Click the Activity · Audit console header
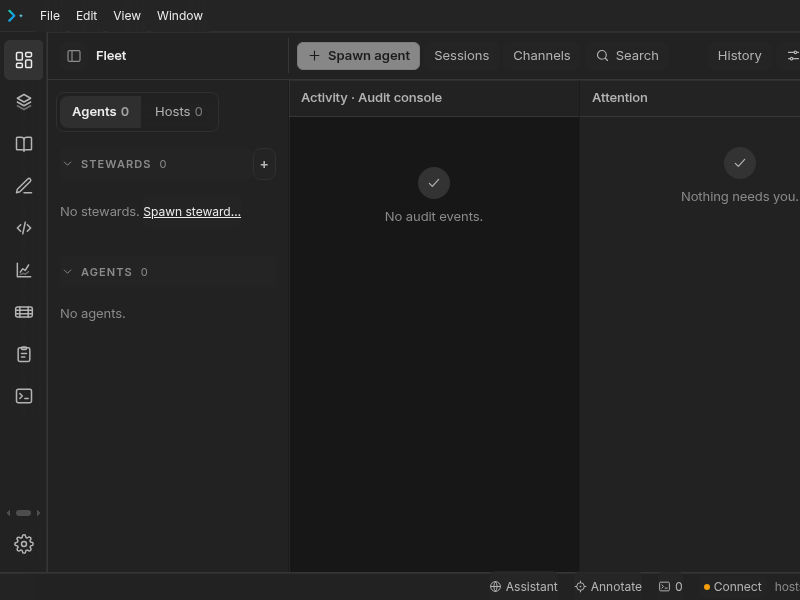The image size is (800, 600). tap(371, 98)
